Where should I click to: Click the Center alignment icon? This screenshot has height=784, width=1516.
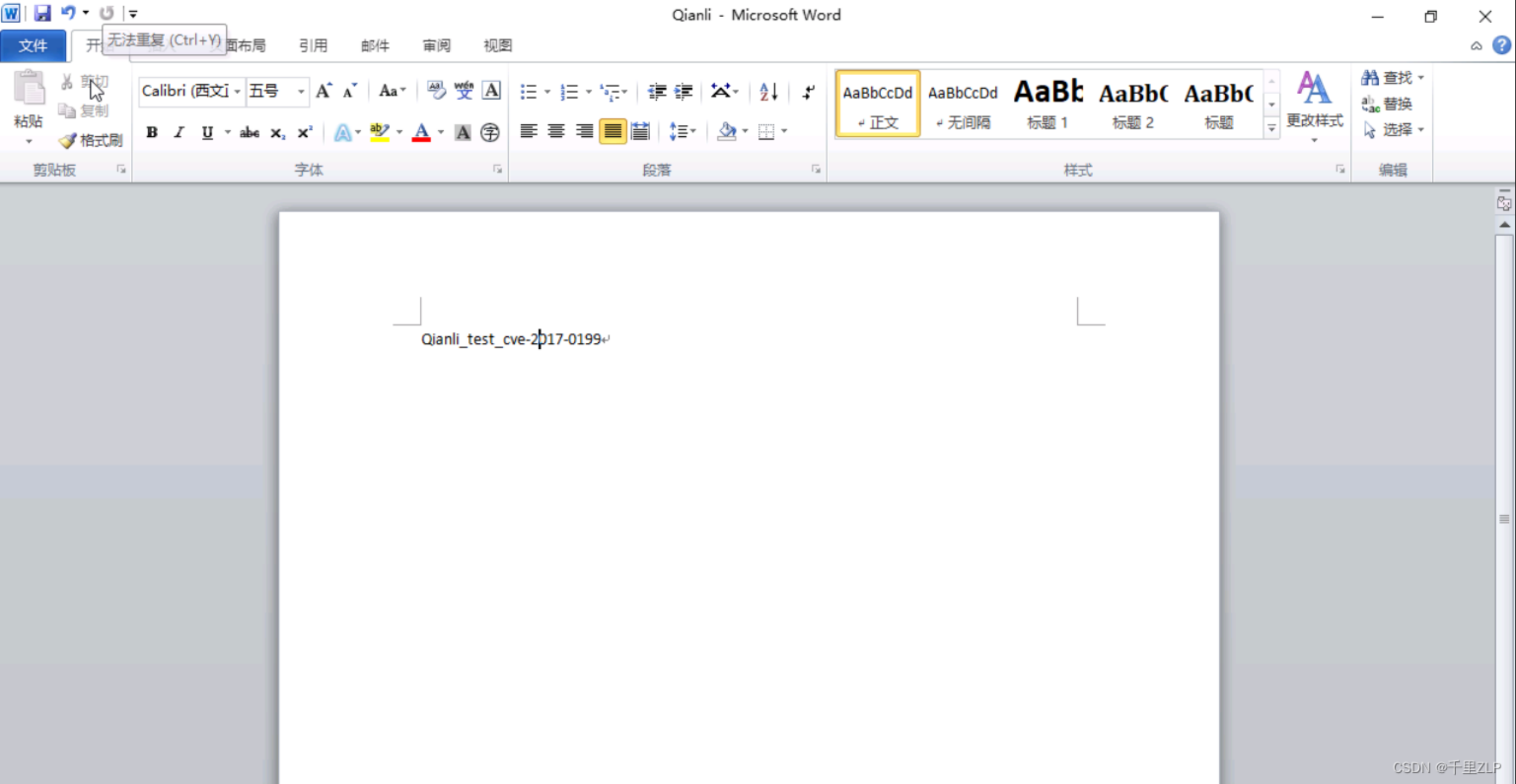coord(556,131)
